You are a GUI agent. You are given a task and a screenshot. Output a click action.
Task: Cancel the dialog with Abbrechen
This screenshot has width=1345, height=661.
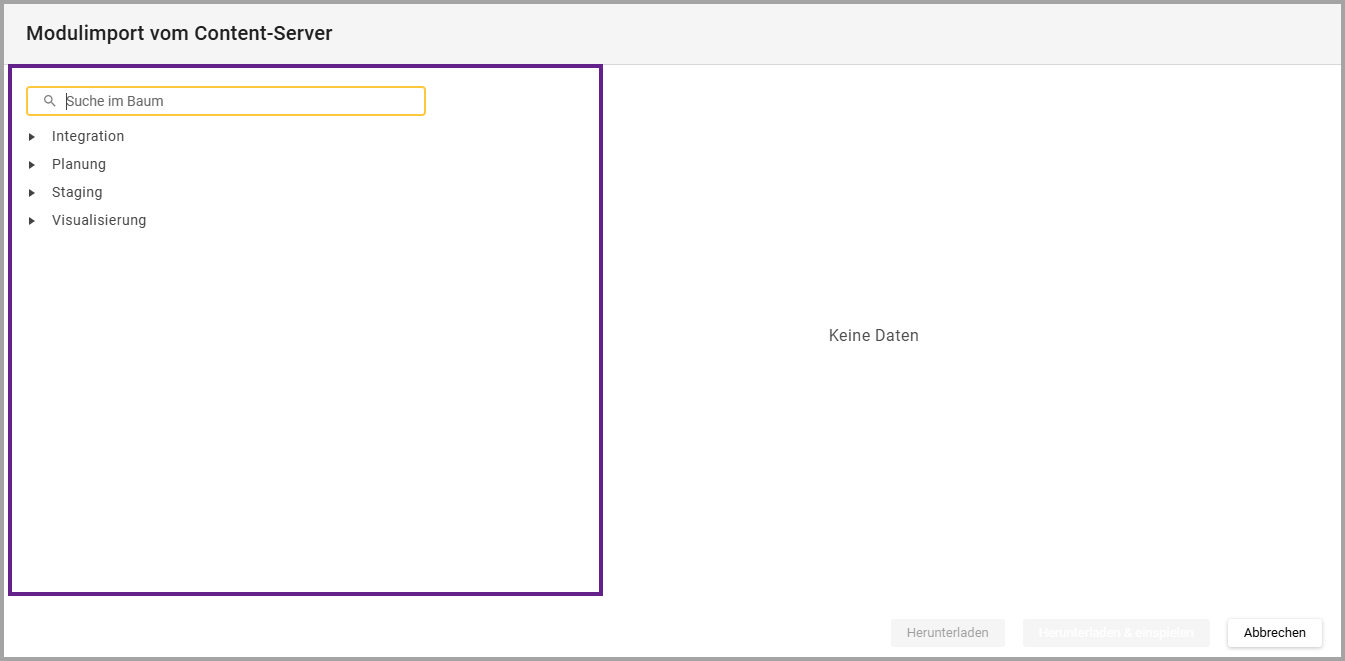coord(1274,633)
